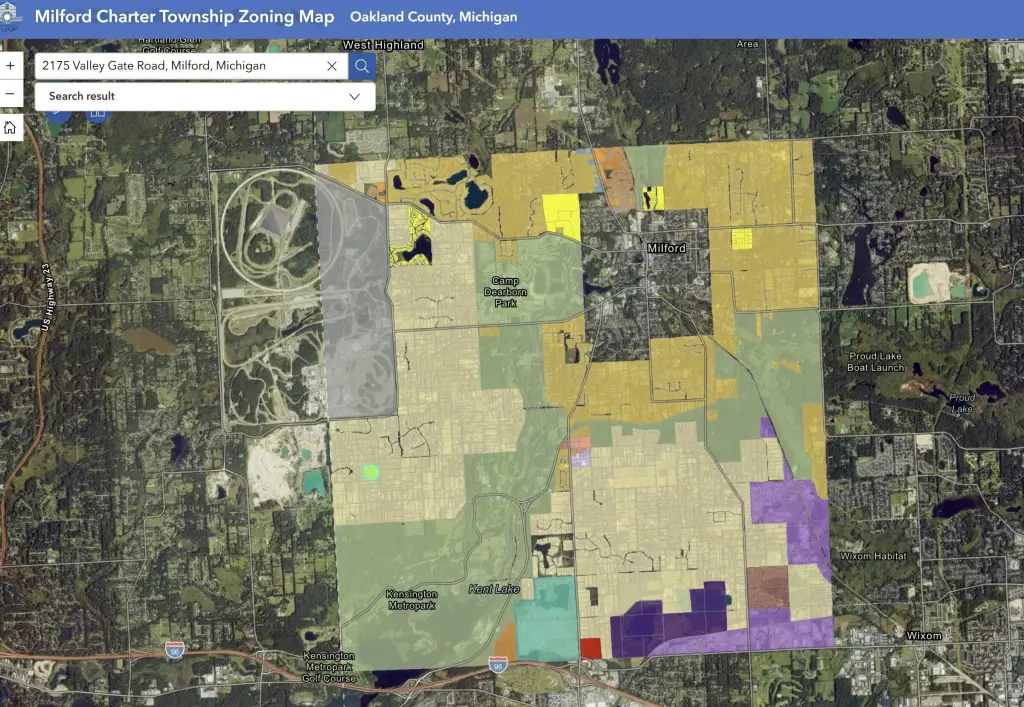The image size is (1024, 707).
Task: Run search with the magnifier button
Action: (362, 66)
